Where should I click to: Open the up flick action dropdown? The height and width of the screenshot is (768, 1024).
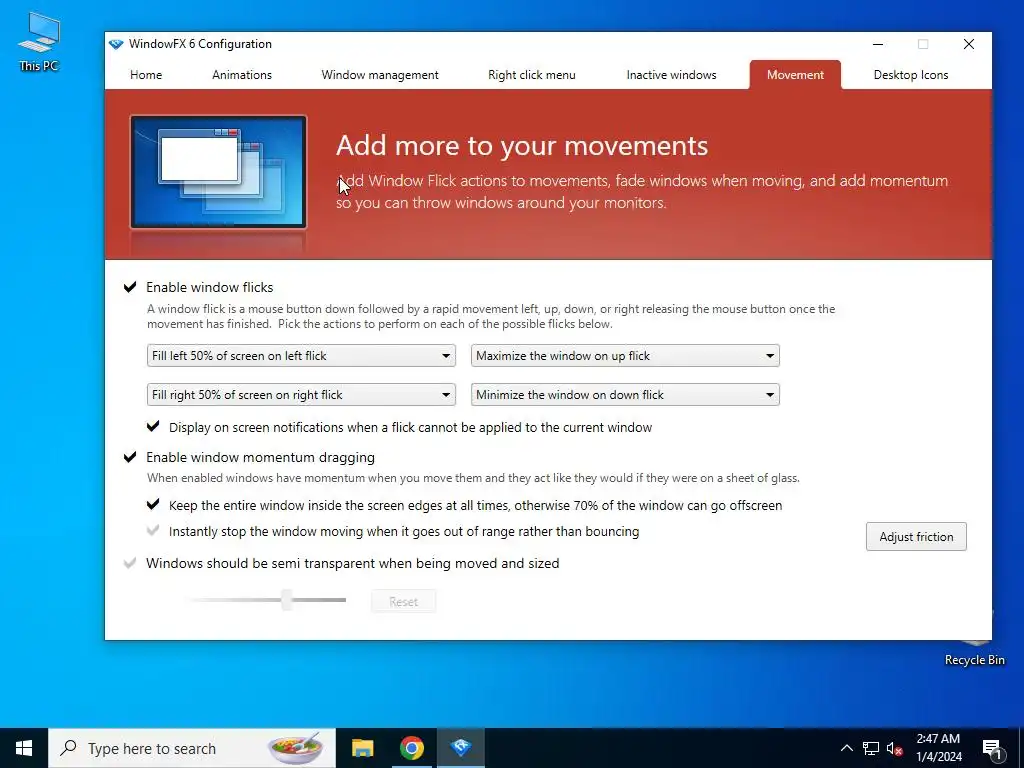(x=625, y=356)
